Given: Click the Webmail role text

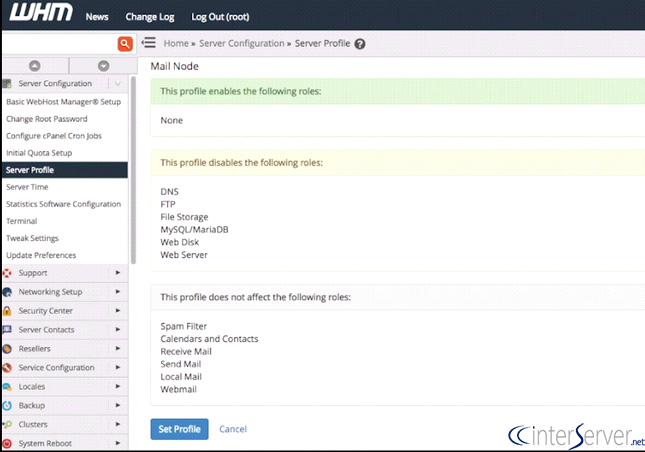Looking at the screenshot, I should pos(179,389).
